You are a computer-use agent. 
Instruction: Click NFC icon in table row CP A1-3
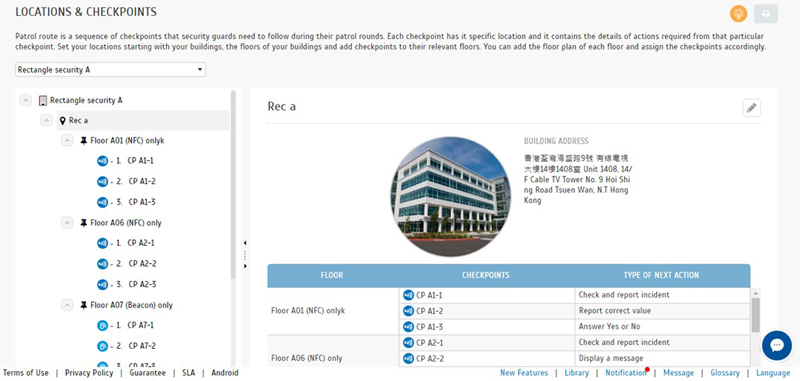pyautogui.click(x=408, y=326)
